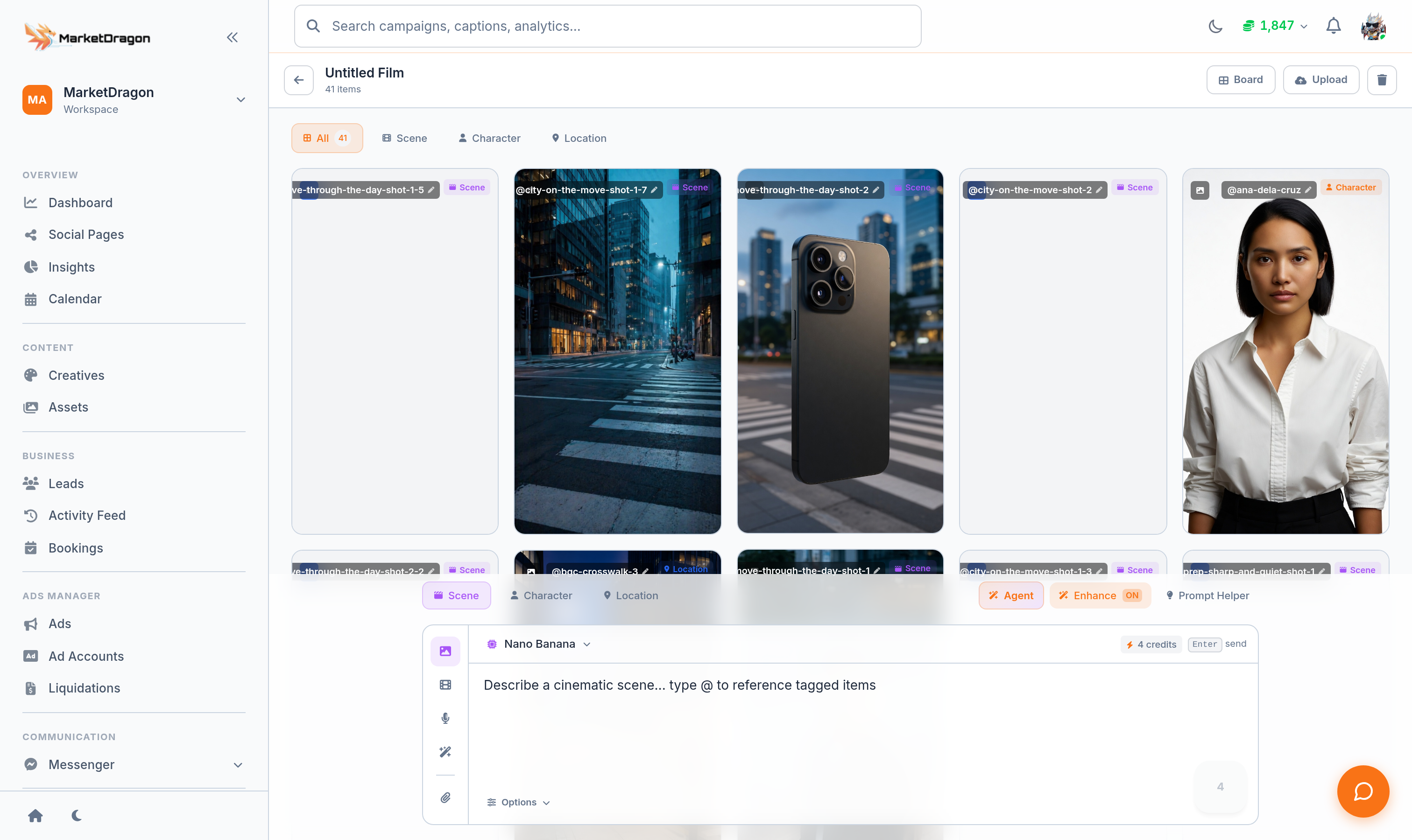Filter by Location tab

click(x=579, y=138)
